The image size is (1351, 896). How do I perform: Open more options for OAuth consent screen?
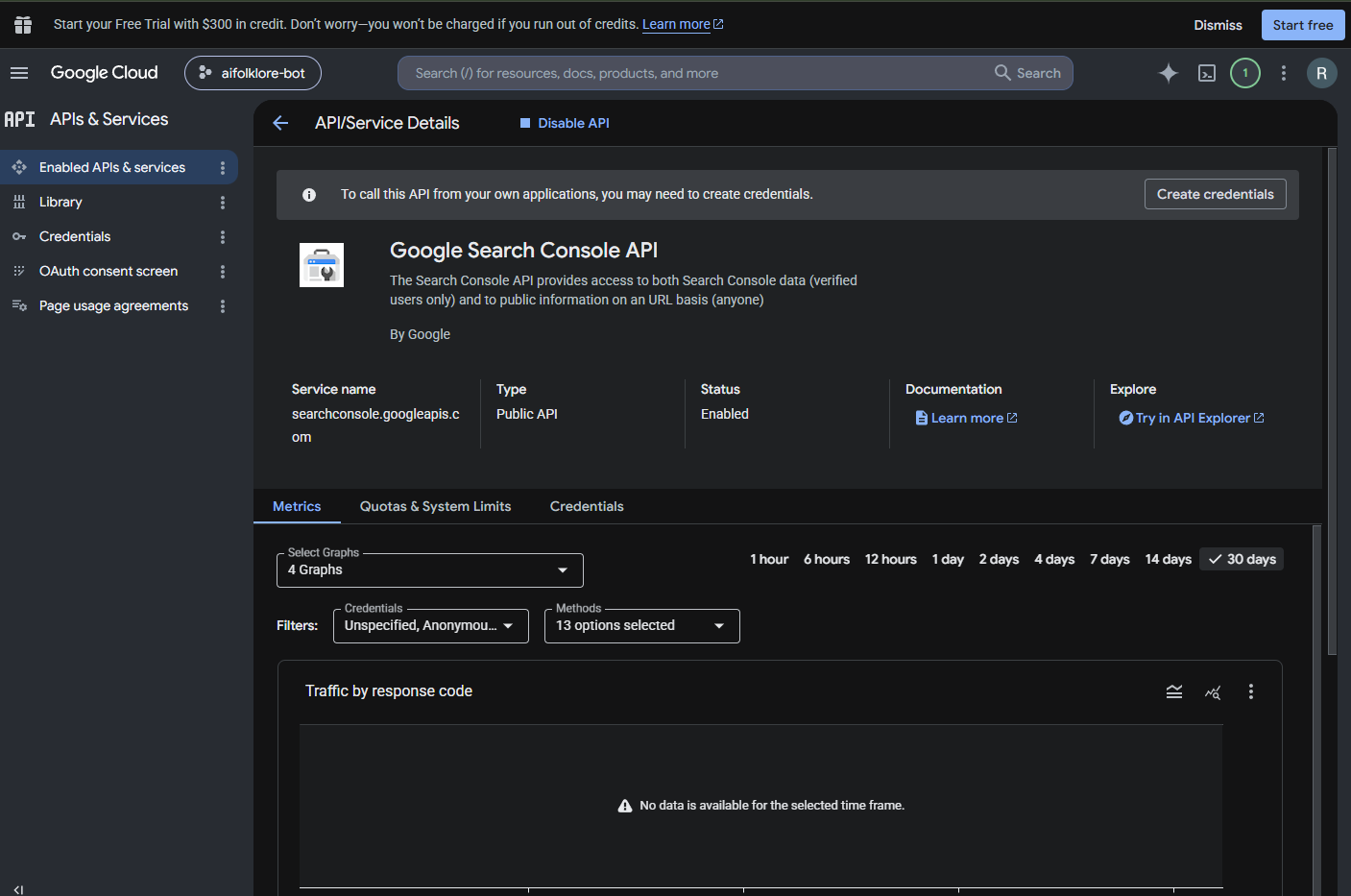pyautogui.click(x=223, y=271)
